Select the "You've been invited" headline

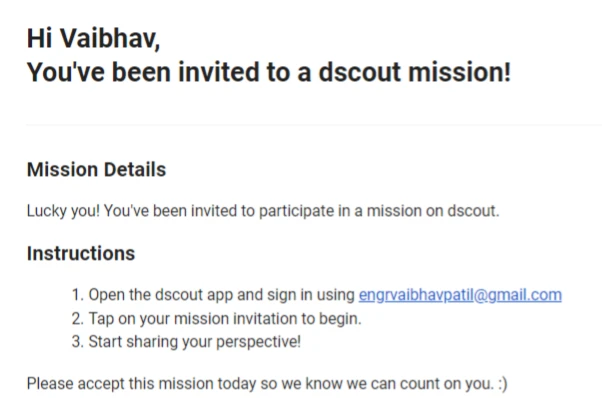click(269, 72)
